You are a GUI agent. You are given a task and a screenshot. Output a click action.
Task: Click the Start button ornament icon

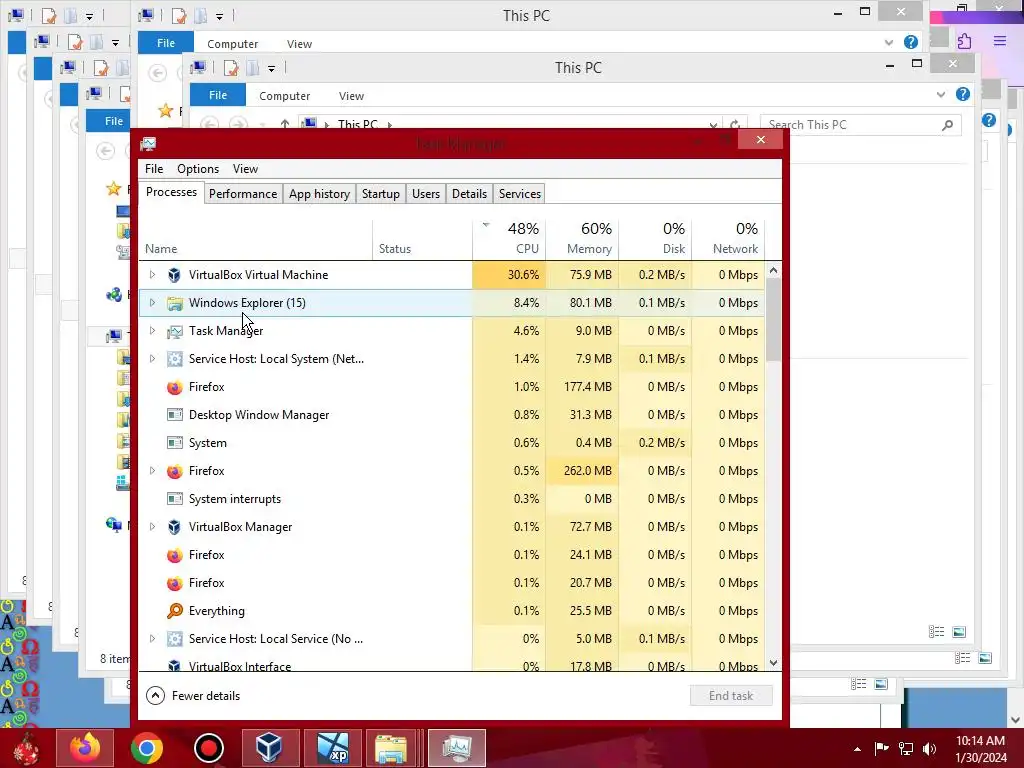(x=25, y=748)
